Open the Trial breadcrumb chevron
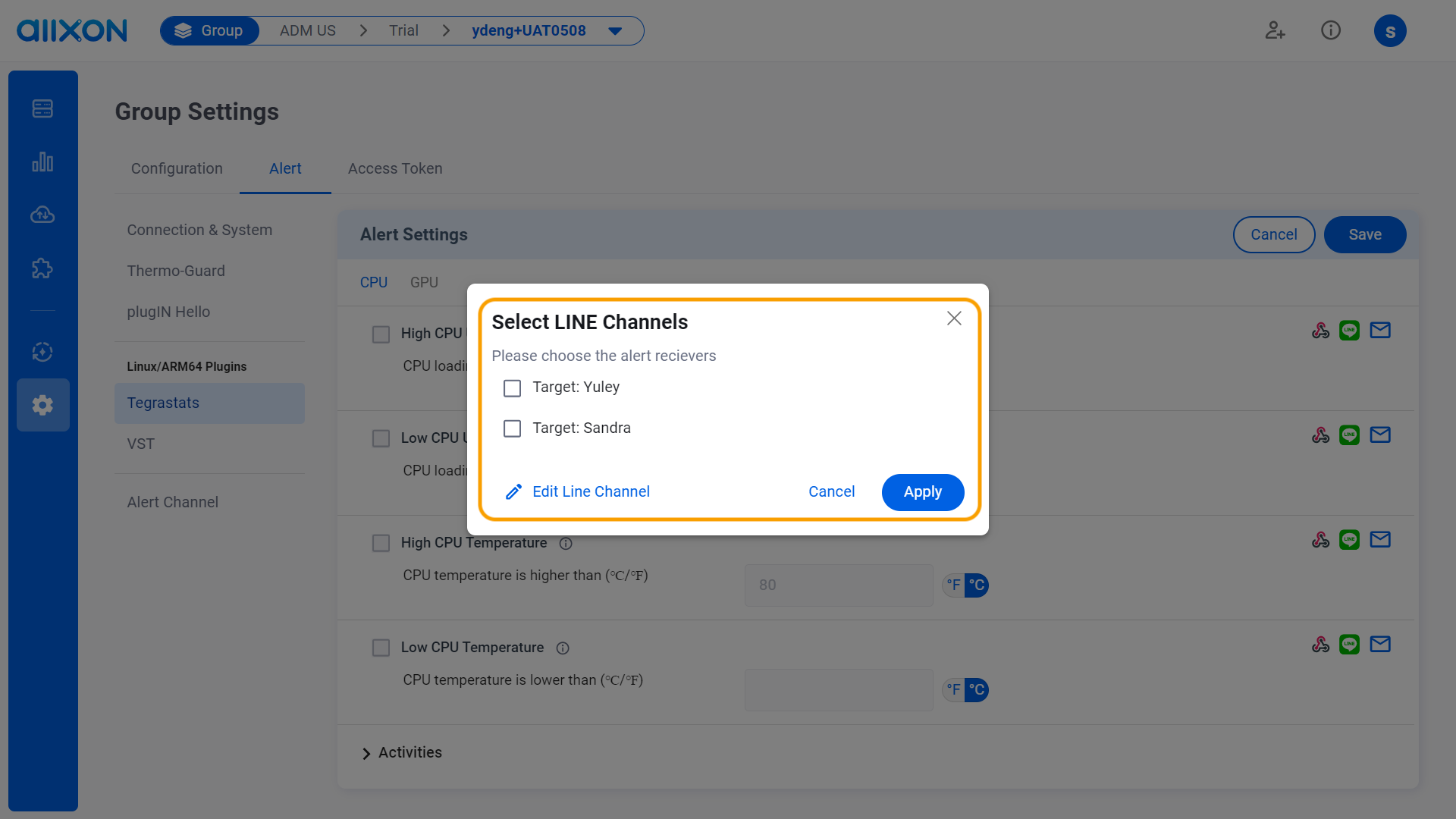Viewport: 1456px width, 819px height. (445, 30)
